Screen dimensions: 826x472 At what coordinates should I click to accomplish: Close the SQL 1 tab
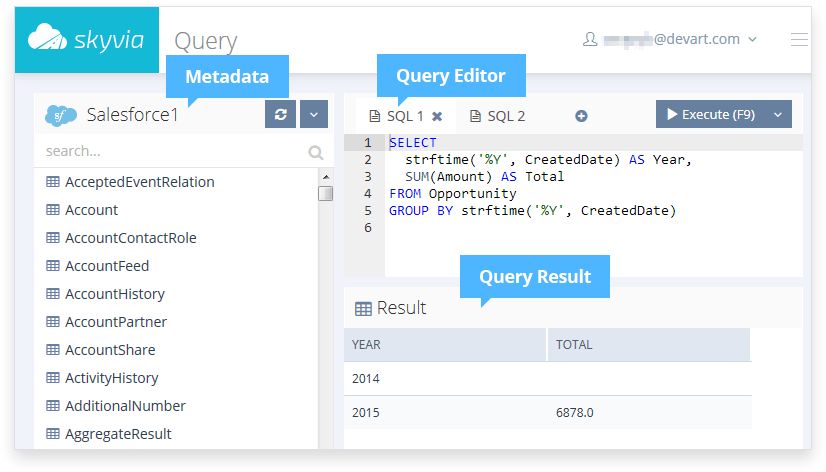pyautogui.click(x=437, y=116)
